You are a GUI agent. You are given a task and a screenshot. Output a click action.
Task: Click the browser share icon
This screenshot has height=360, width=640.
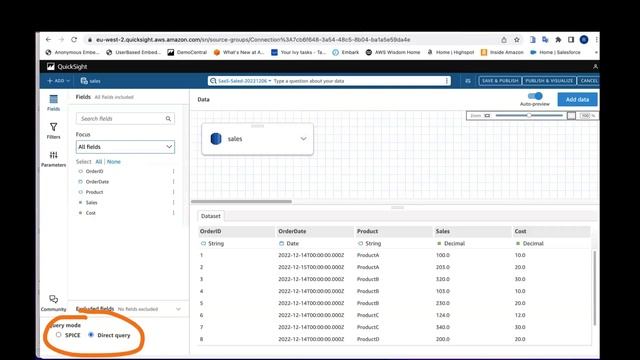tap(504, 40)
